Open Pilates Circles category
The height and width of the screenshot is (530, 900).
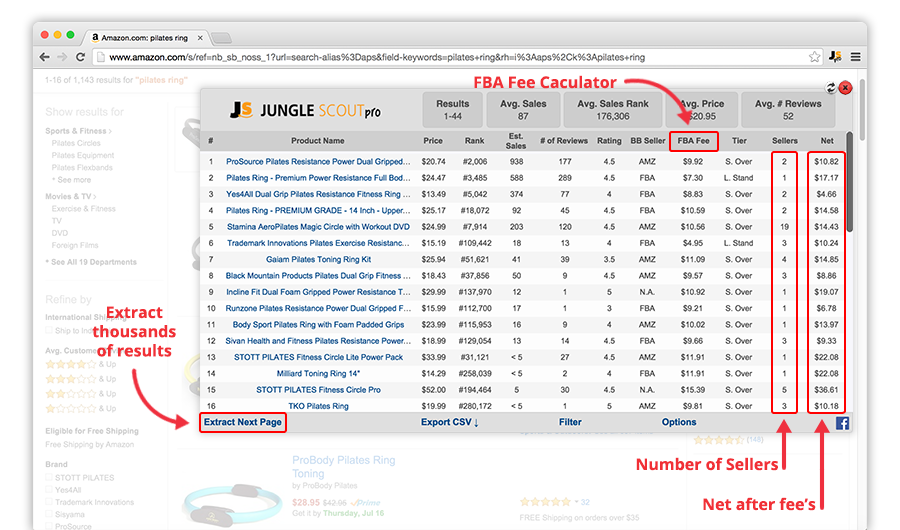pyautogui.click(x=76, y=143)
